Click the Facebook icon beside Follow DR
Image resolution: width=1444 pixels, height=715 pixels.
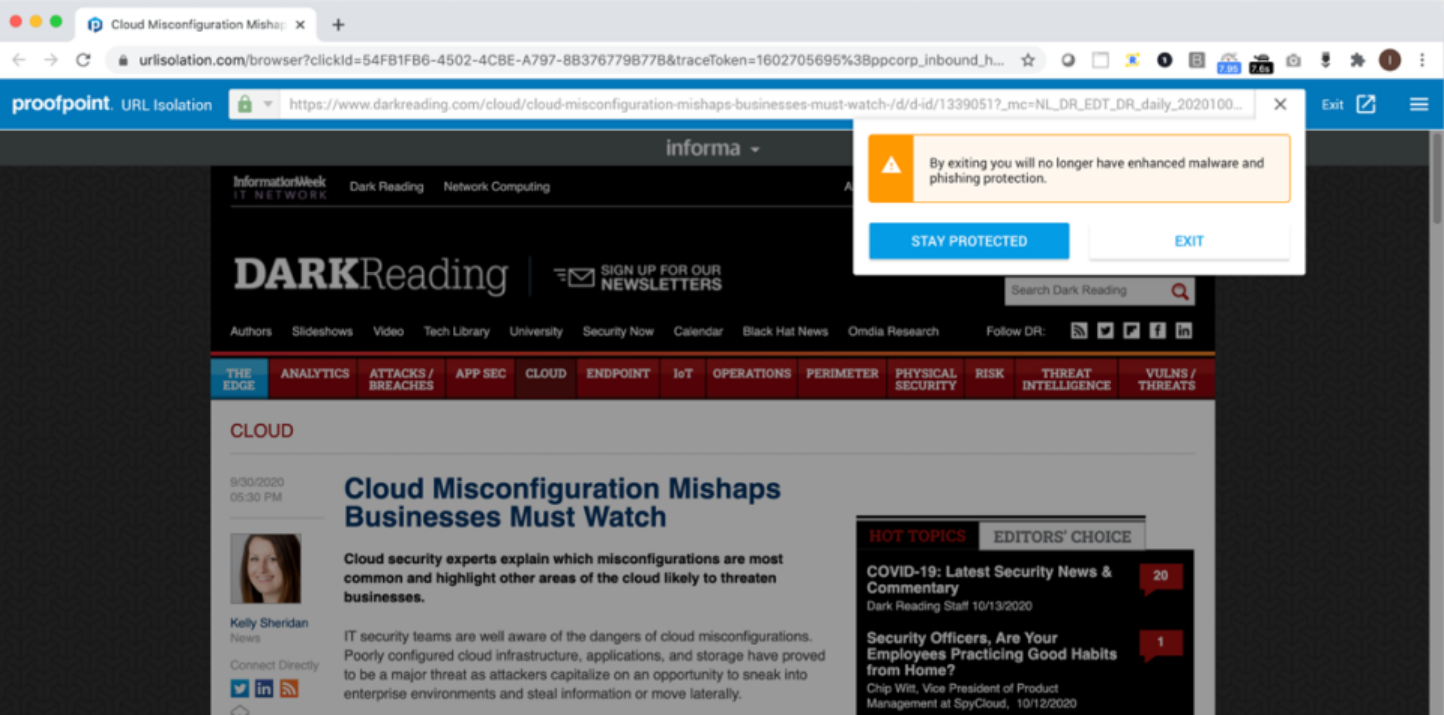1157,331
